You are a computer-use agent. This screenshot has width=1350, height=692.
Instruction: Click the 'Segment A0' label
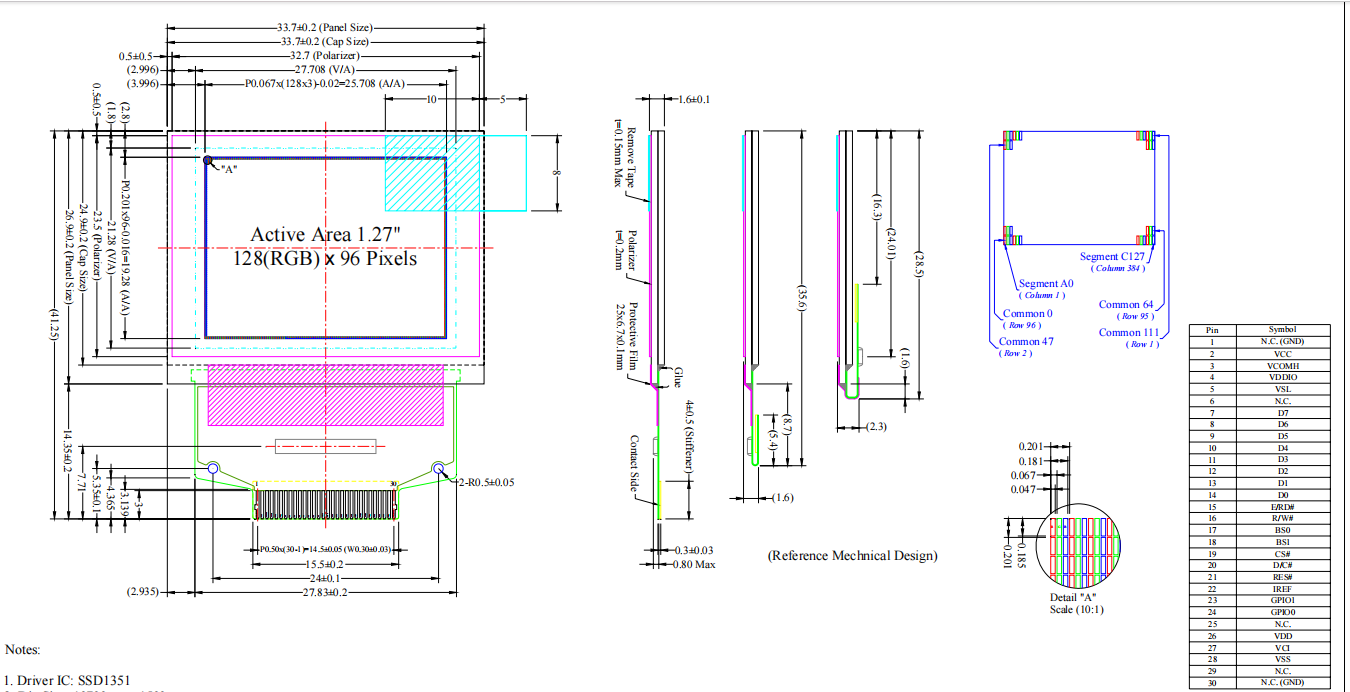tap(1045, 284)
